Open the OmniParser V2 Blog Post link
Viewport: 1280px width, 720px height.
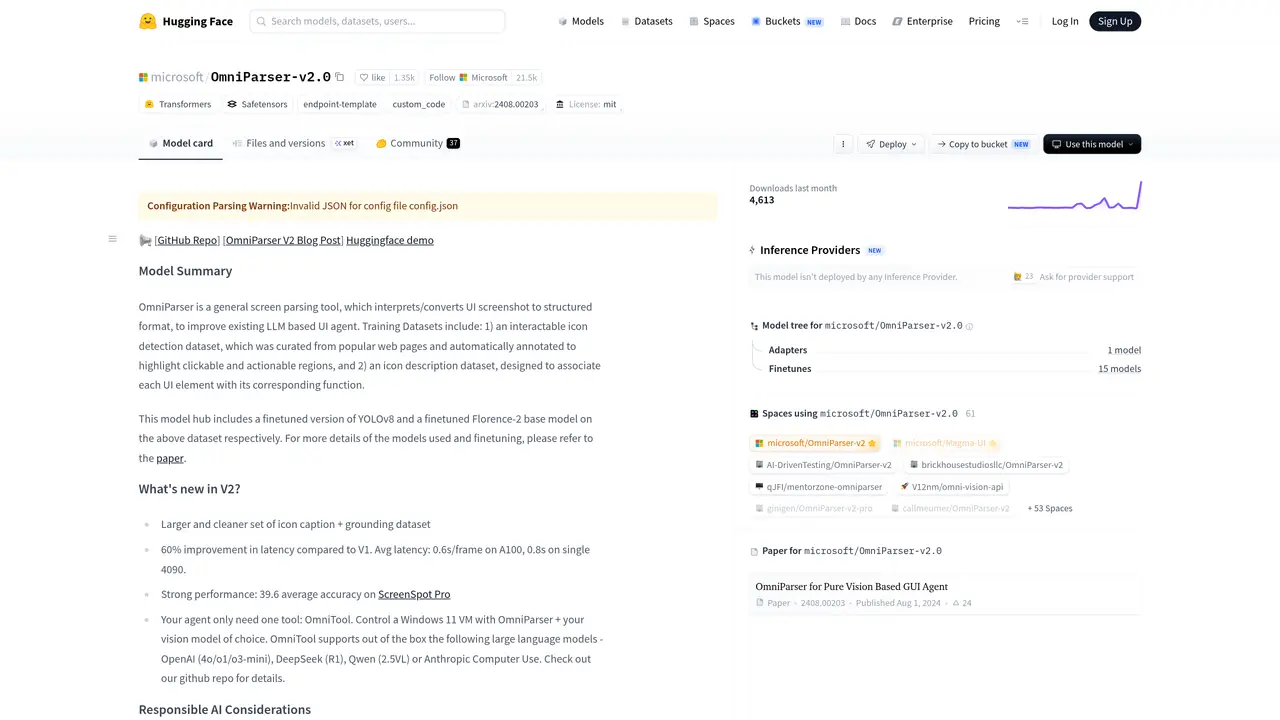[283, 240]
